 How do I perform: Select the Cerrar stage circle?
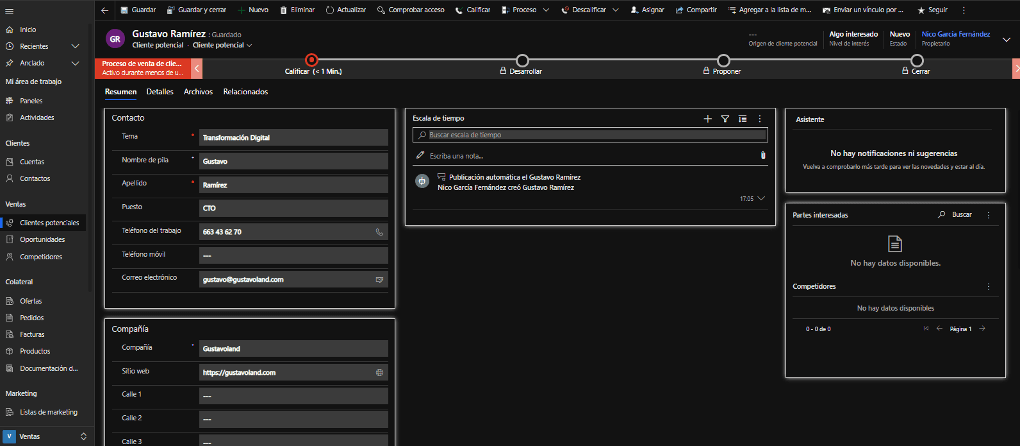(917, 60)
